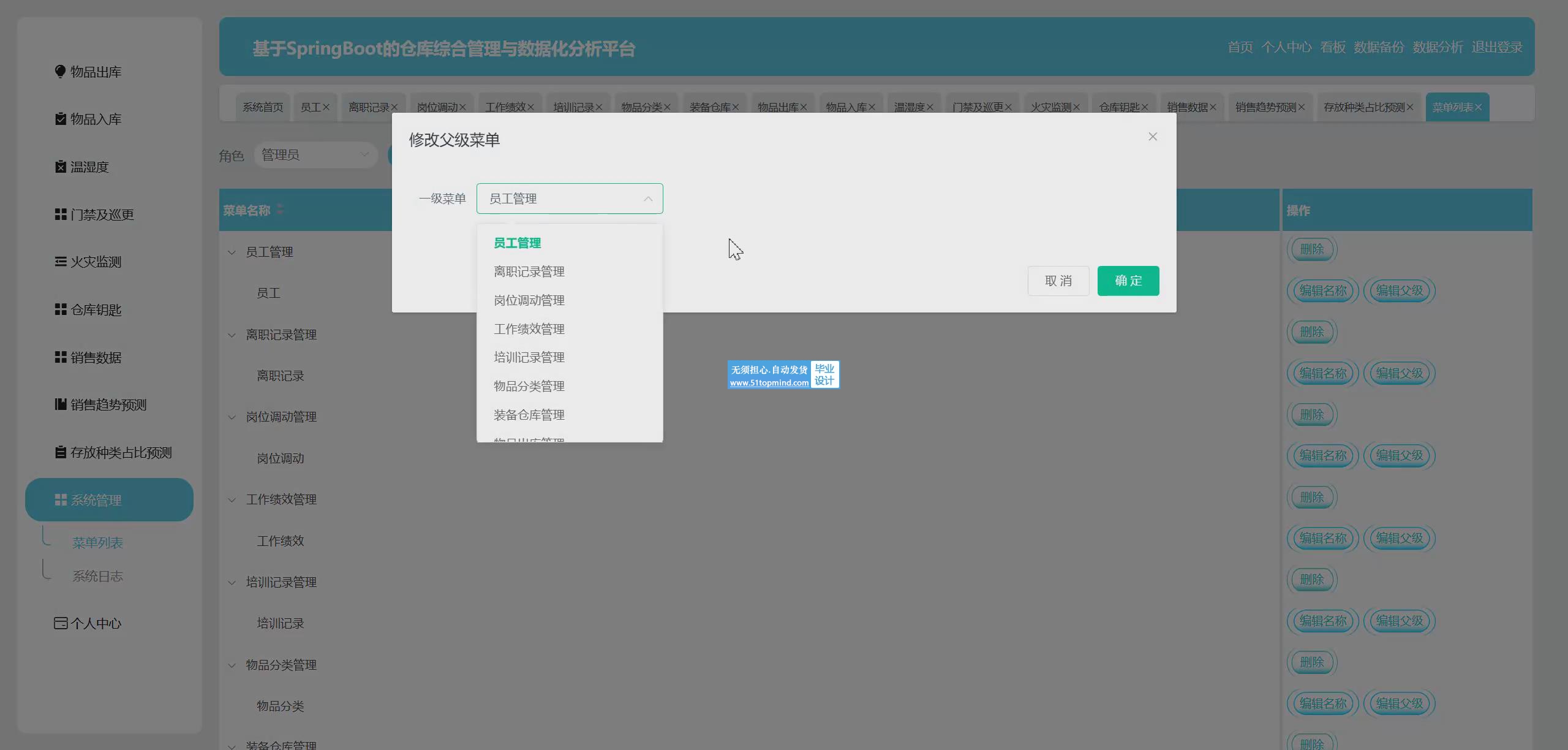Click the 个人中心 card icon in sidebar
Image resolution: width=1568 pixels, height=750 pixels.
60,623
